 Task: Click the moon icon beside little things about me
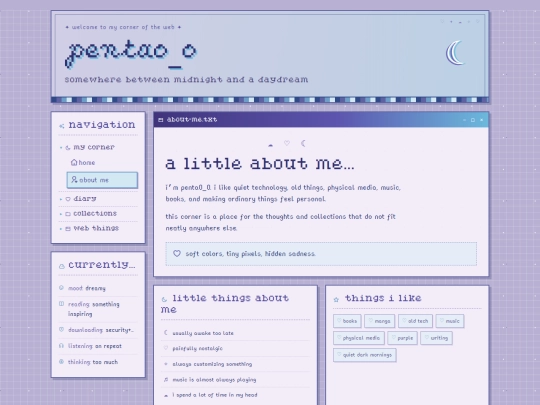164,299
